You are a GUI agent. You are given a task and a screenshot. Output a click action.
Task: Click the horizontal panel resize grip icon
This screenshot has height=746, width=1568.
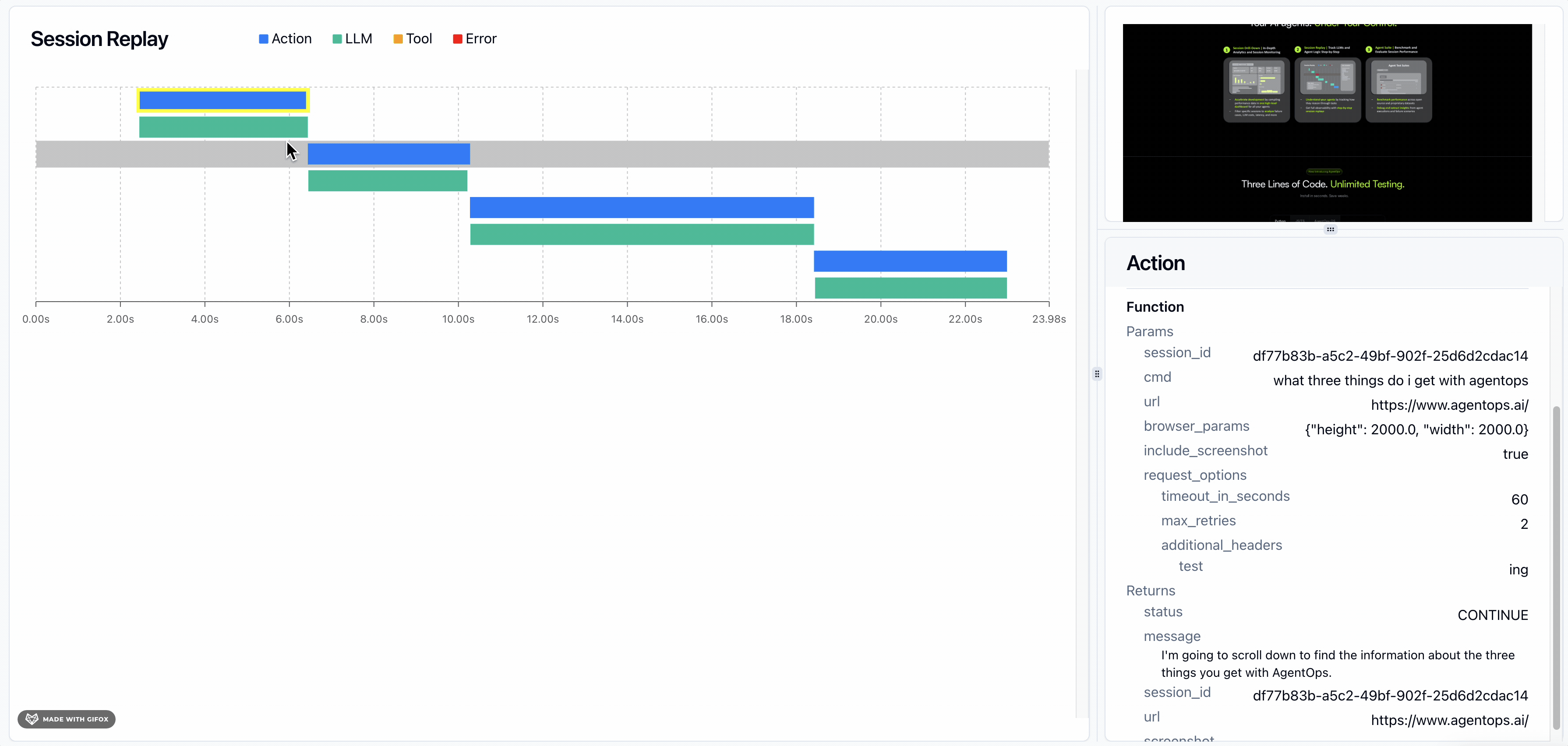pyautogui.click(x=1330, y=229)
